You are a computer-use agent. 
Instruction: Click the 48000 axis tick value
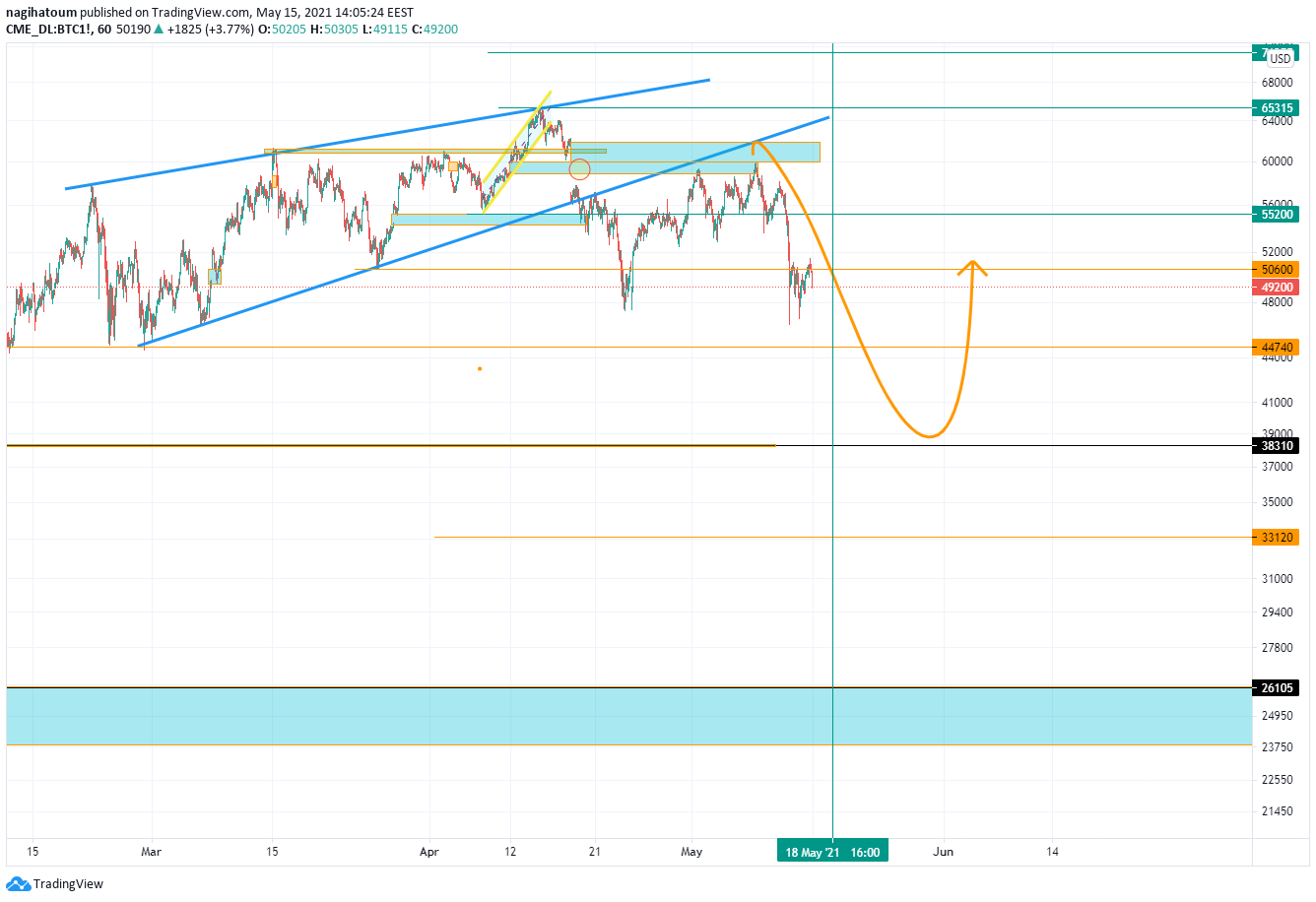coord(1278,302)
